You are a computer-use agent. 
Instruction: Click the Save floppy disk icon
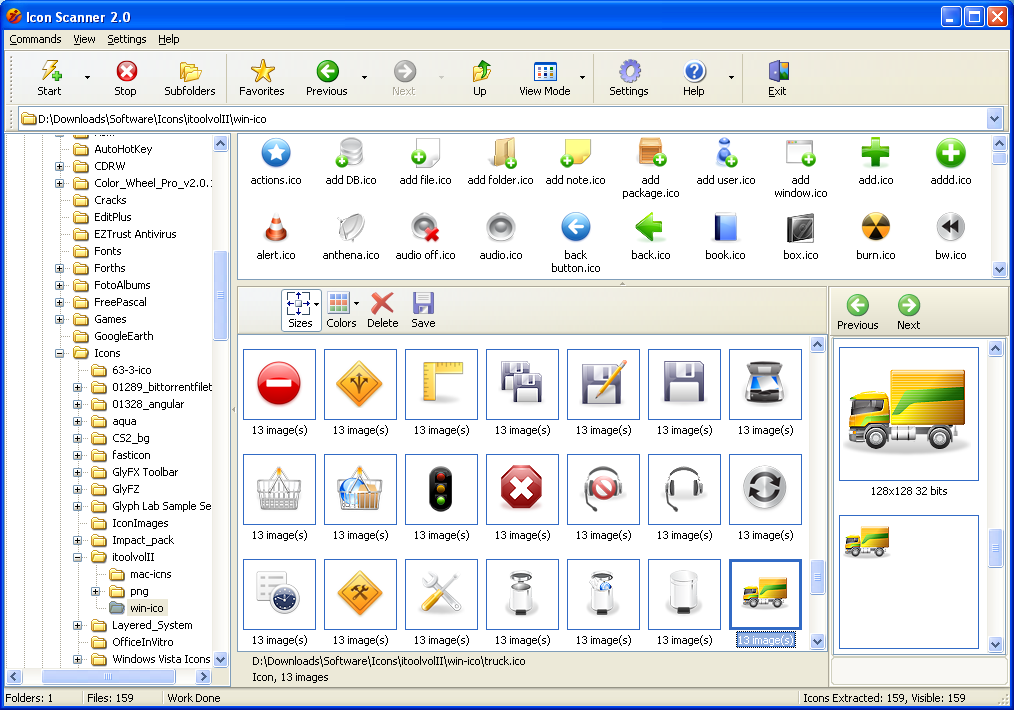pyautogui.click(x=423, y=304)
